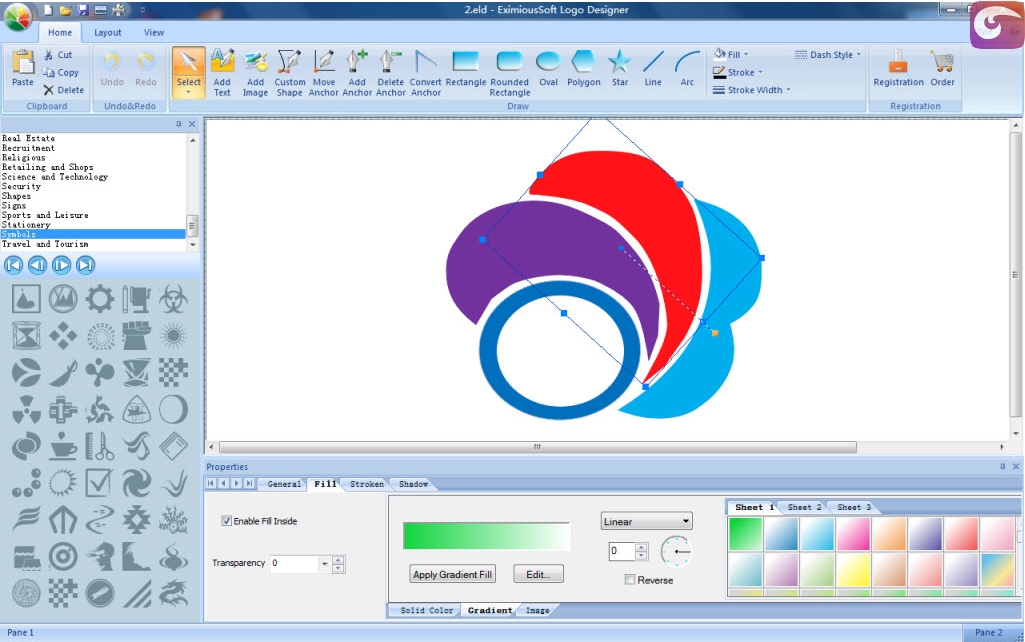Pick the yellow gradient swatch
Screen dimensions: 1025x642
854,569
